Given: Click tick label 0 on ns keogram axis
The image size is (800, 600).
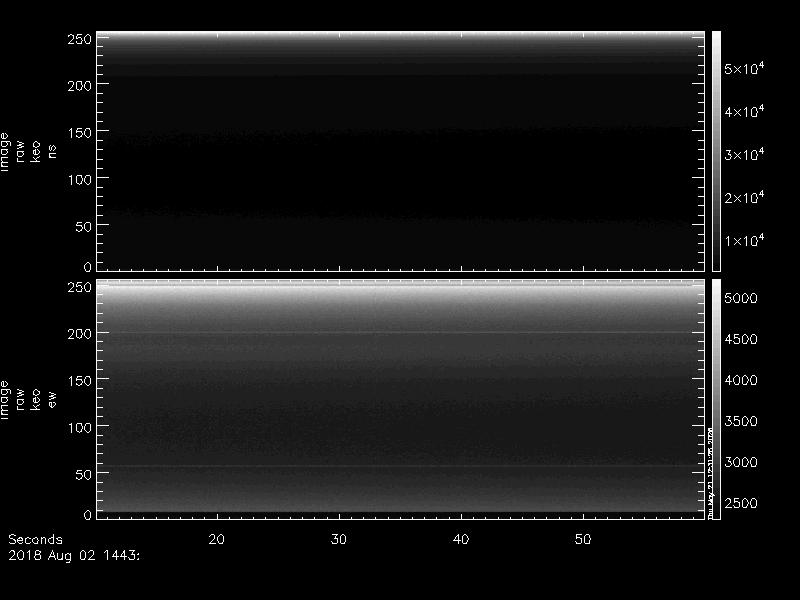Looking at the screenshot, I should (x=88, y=266).
